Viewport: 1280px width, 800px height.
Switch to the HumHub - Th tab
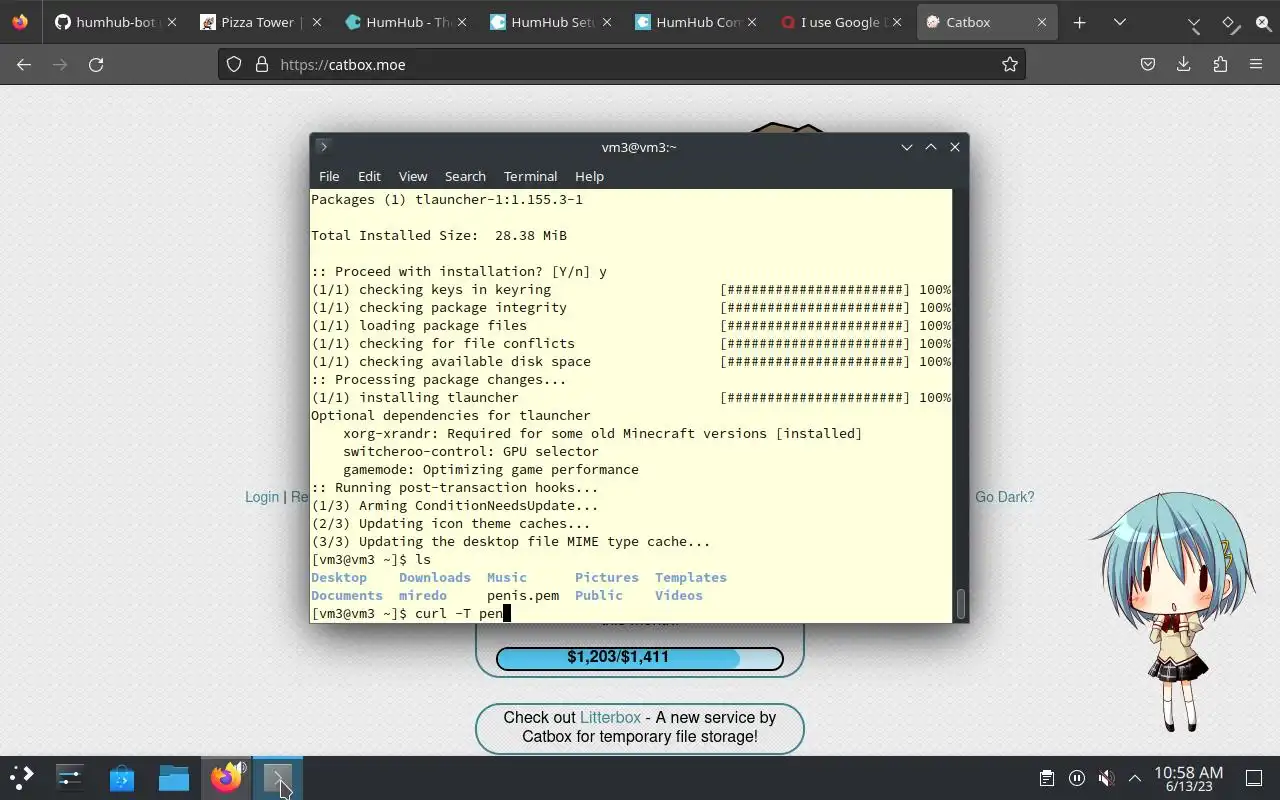click(404, 22)
